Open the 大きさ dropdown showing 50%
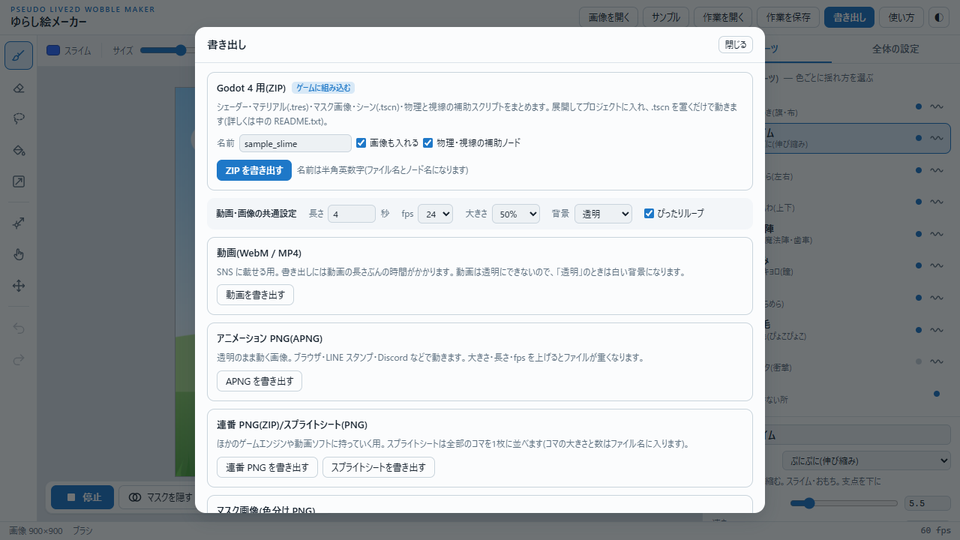This screenshot has height=540, width=960. click(x=516, y=214)
